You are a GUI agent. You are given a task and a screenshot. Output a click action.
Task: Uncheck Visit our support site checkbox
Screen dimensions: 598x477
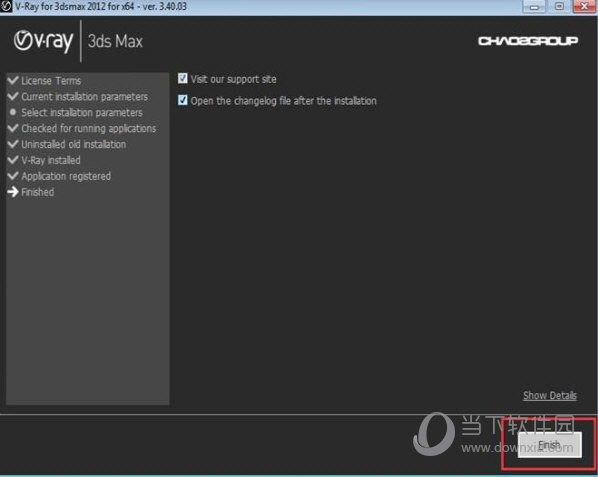point(183,78)
